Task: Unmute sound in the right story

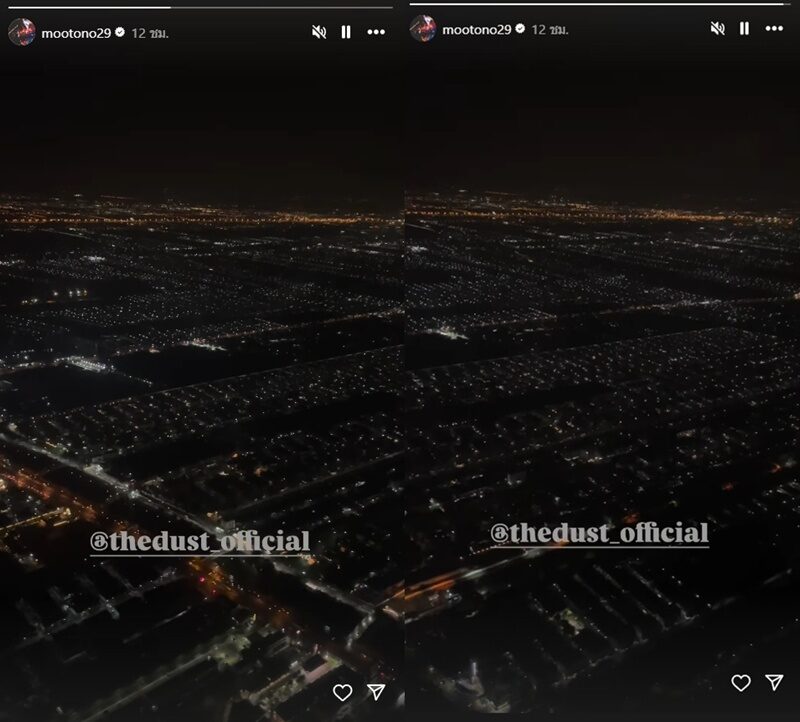Action: 717,28
